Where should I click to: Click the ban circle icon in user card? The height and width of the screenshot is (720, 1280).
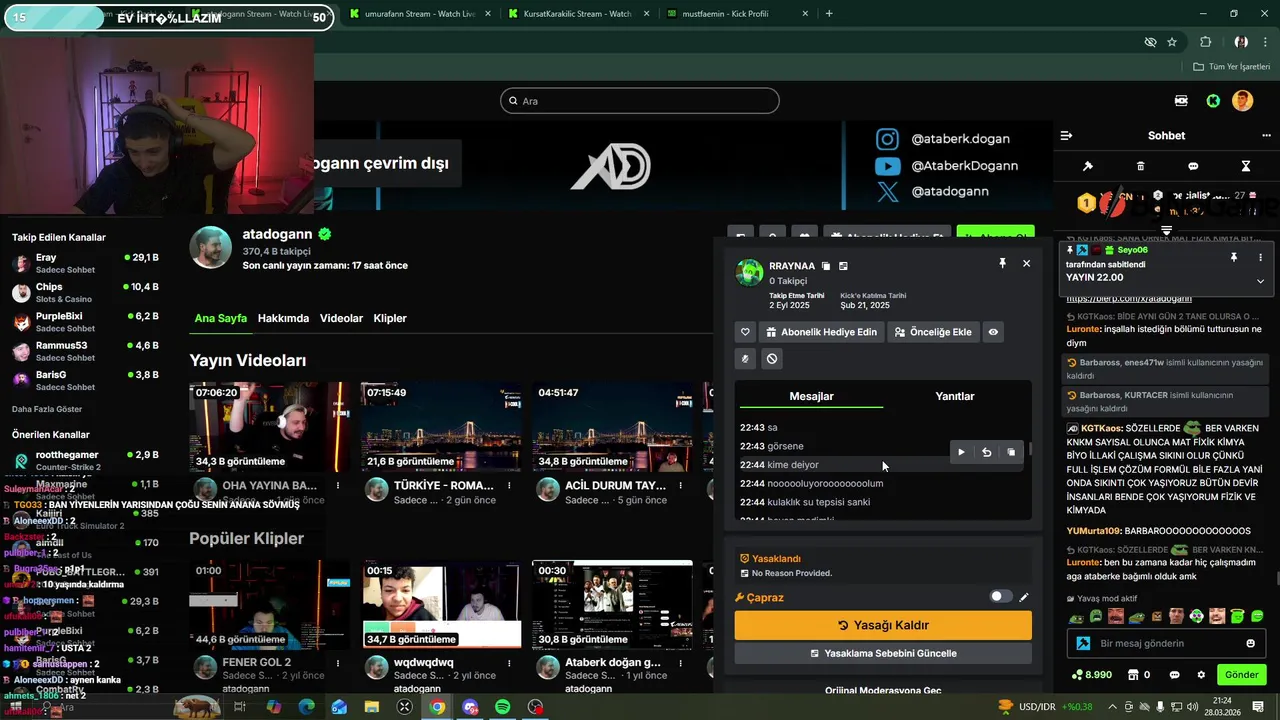click(x=772, y=358)
